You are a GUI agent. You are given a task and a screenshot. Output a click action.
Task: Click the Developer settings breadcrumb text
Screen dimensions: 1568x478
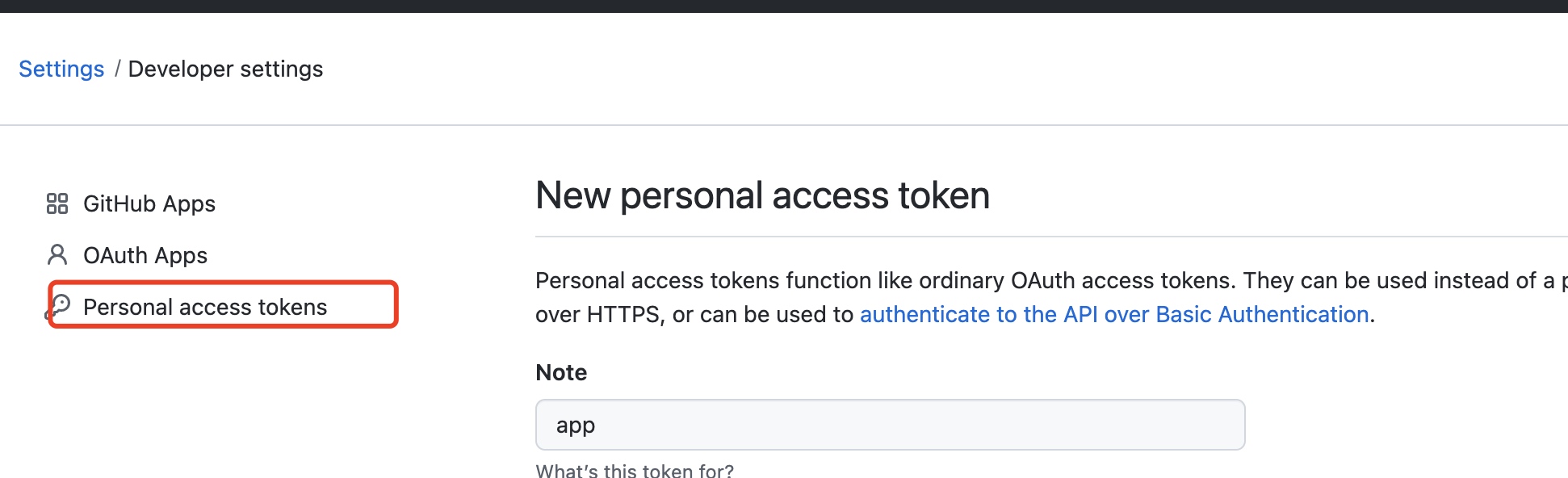point(225,69)
